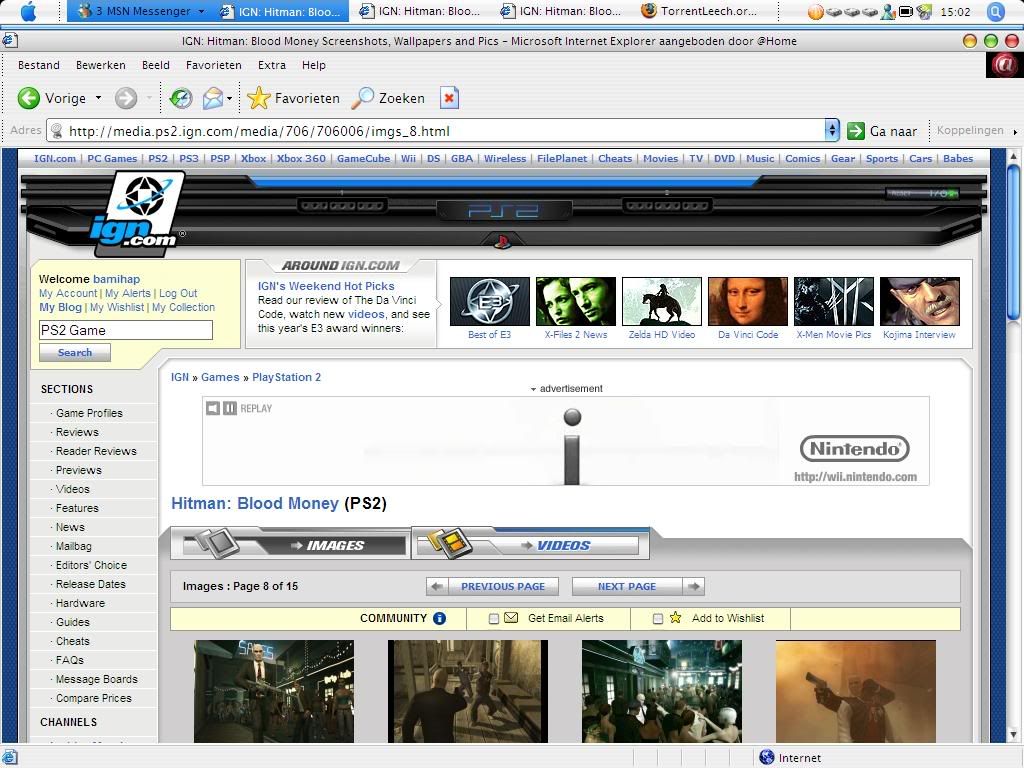Tick the Add to Wishlist checkbox

tap(658, 618)
